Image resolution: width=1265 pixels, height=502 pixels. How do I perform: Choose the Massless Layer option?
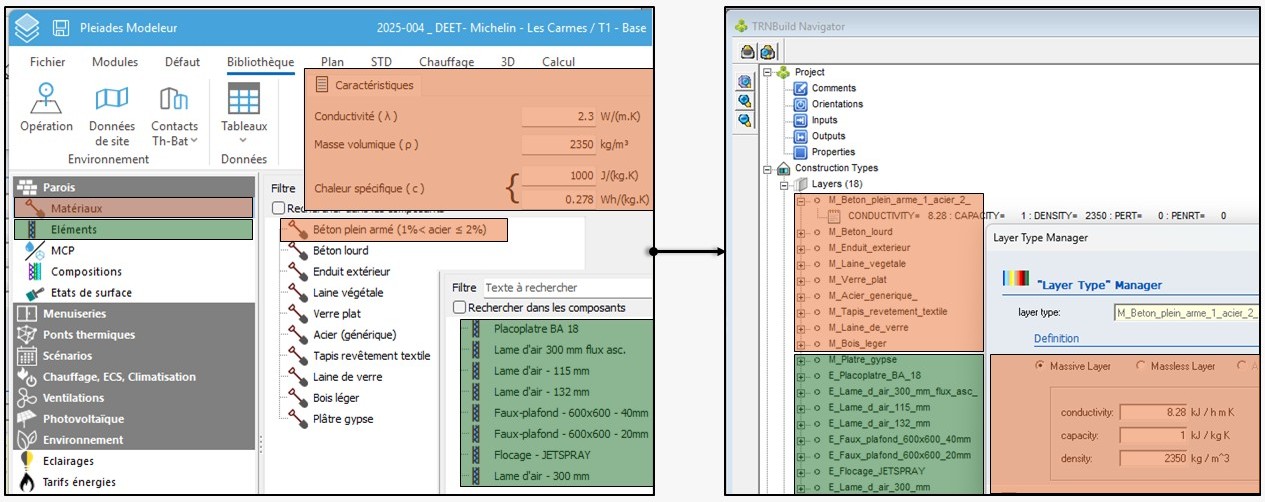1141,366
